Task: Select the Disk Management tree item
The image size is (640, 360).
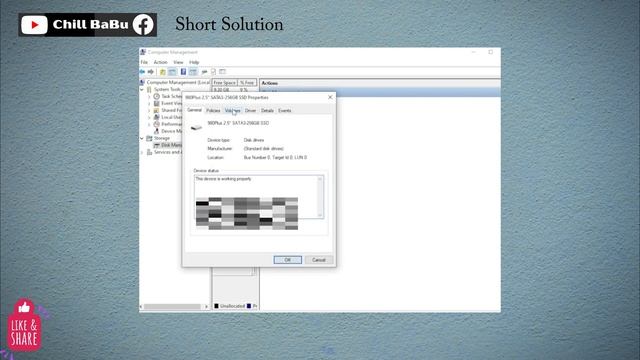Action: pyautogui.click(x=167, y=145)
